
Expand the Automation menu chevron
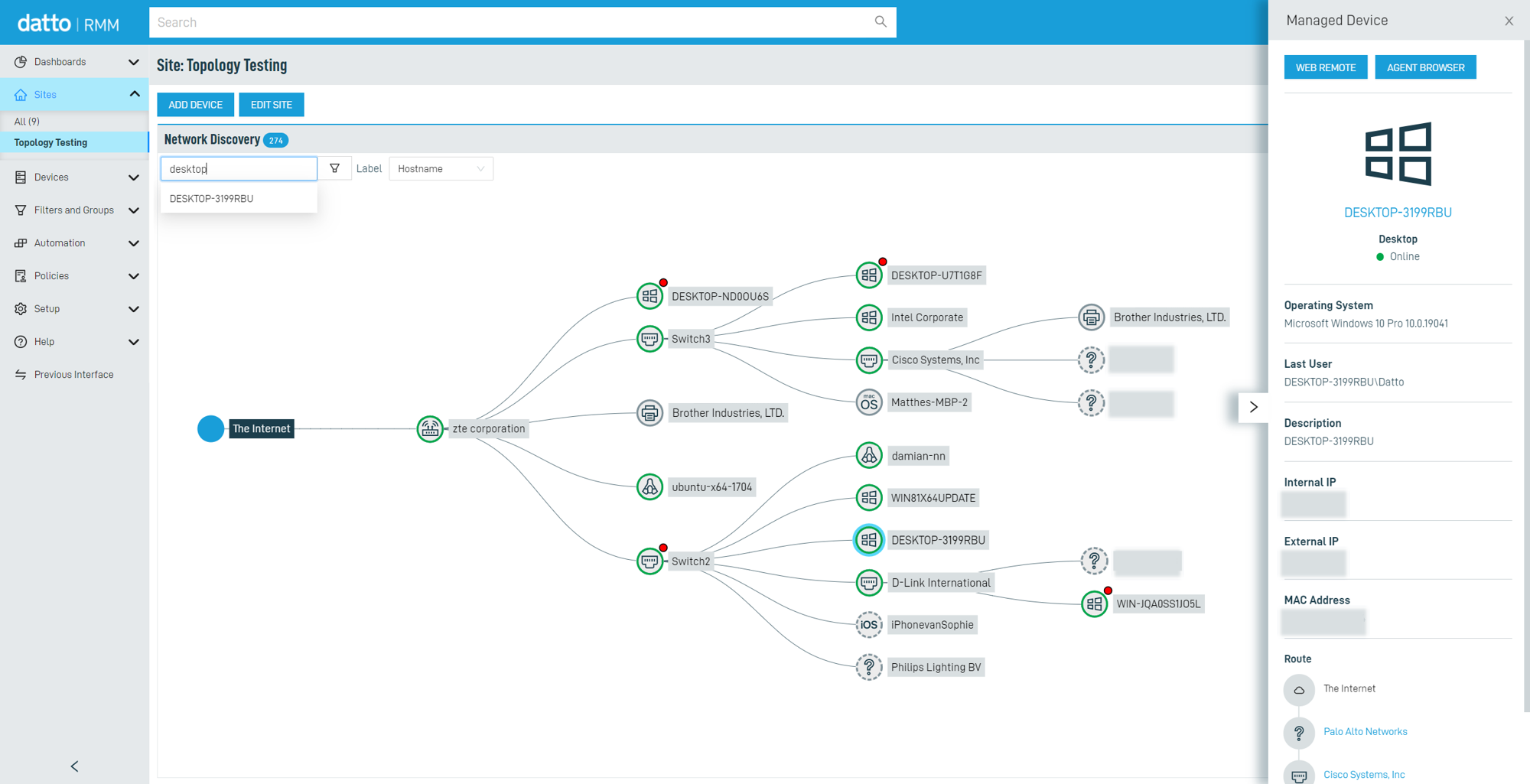134,243
